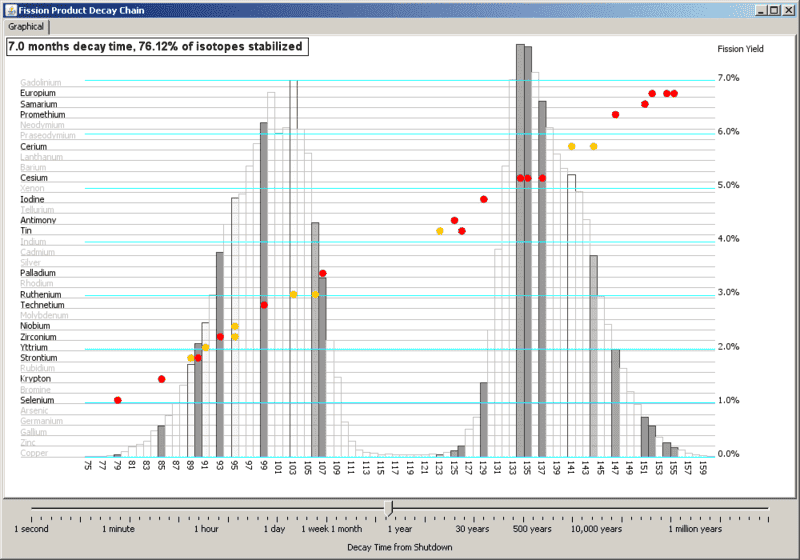
Task: Click the 1 year tick label
Action: point(399,529)
